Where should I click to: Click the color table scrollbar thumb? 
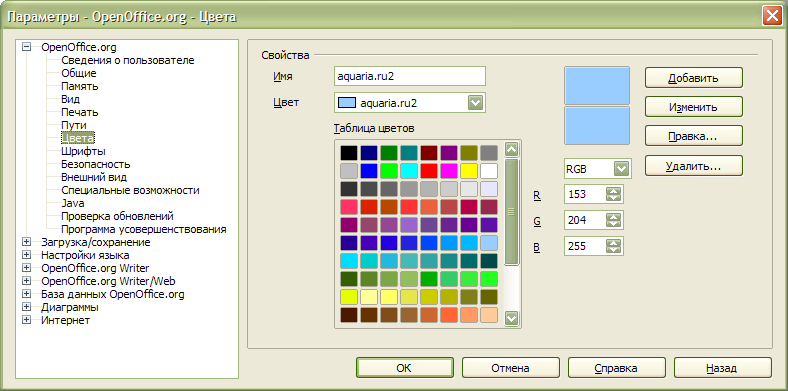[x=512, y=212]
